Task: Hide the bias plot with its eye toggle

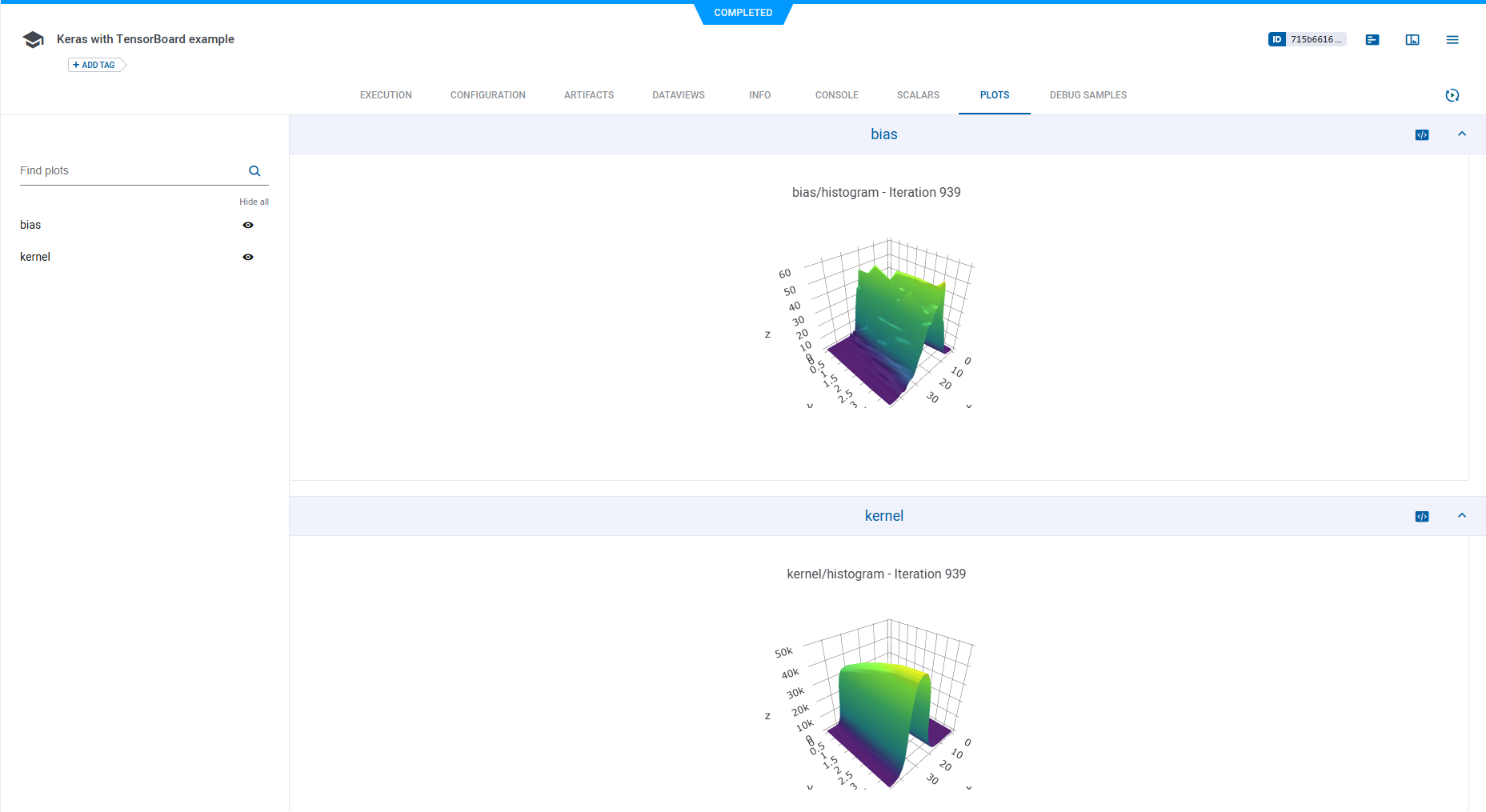Action: [x=248, y=225]
